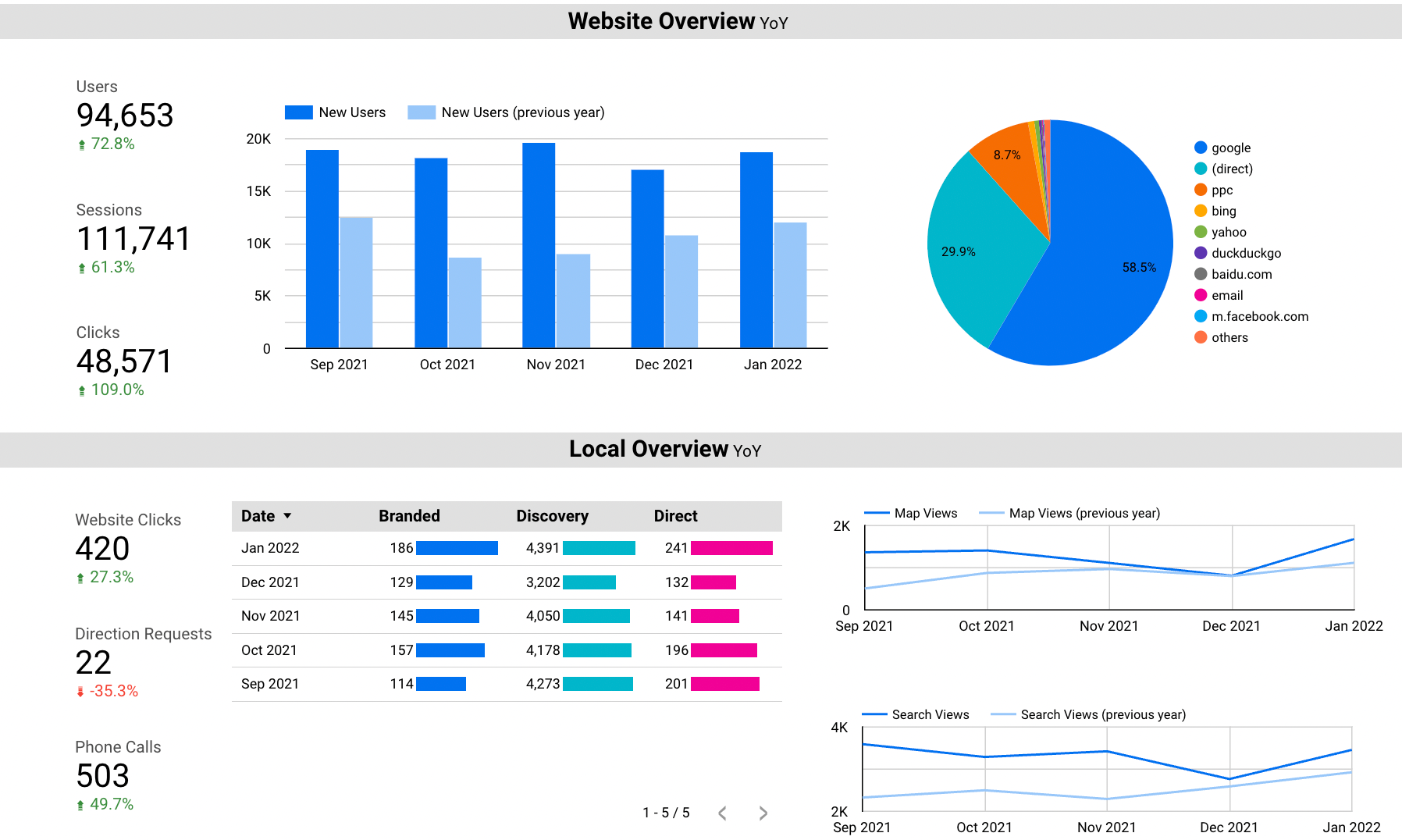Click the New Users blue color swatch
The width and height of the screenshot is (1402, 840).
pyautogui.click(x=300, y=112)
